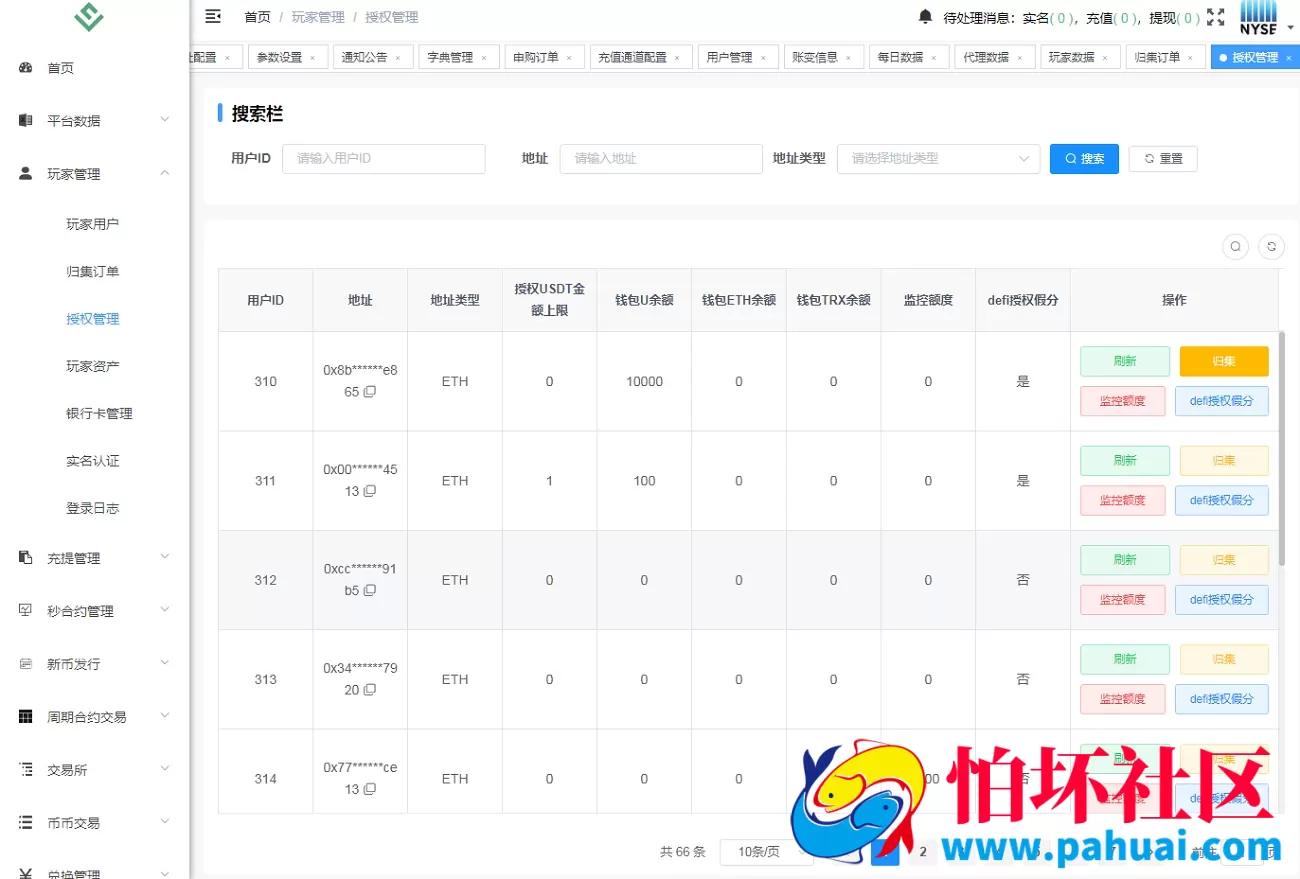Click the table refresh round icon
This screenshot has width=1300, height=879.
point(1271,246)
